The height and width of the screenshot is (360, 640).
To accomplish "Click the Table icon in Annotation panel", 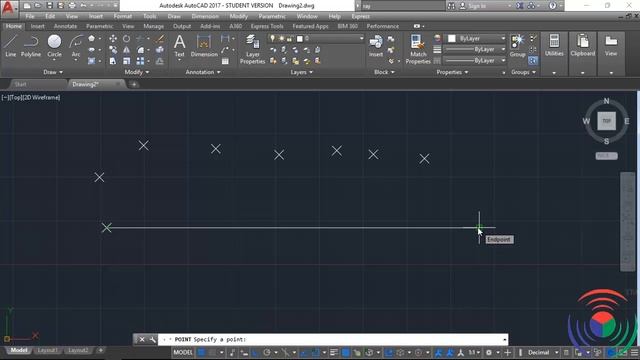I will click(x=225, y=61).
